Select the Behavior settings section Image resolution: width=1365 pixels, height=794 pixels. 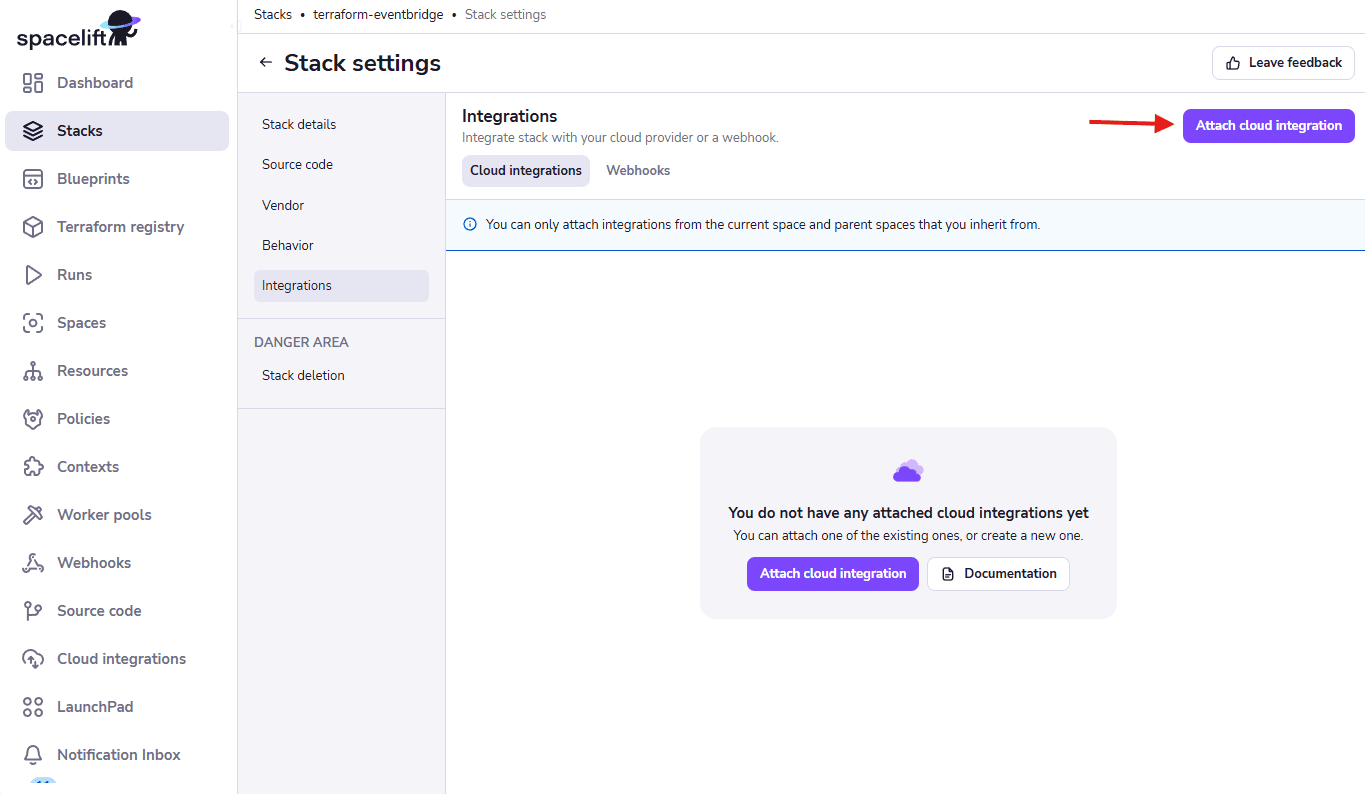pos(341,245)
